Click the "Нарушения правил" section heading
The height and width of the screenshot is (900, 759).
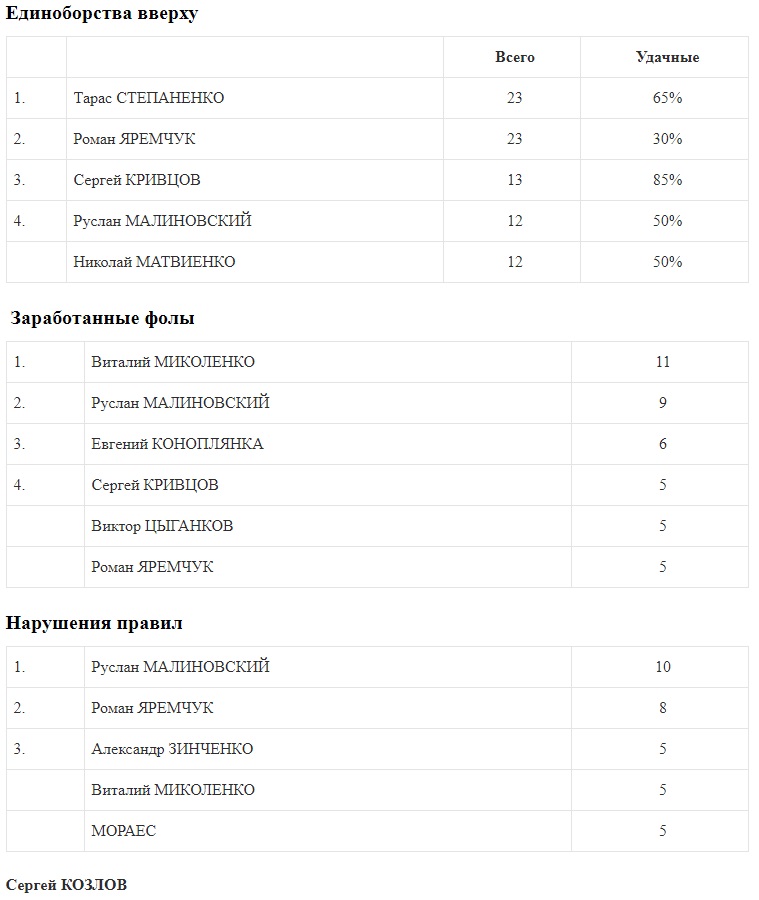pos(94,623)
